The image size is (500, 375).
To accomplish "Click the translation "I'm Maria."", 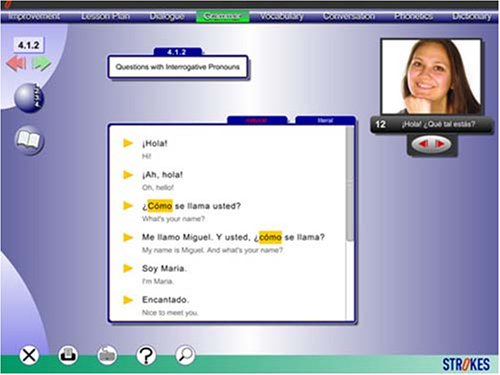I will point(158,281).
